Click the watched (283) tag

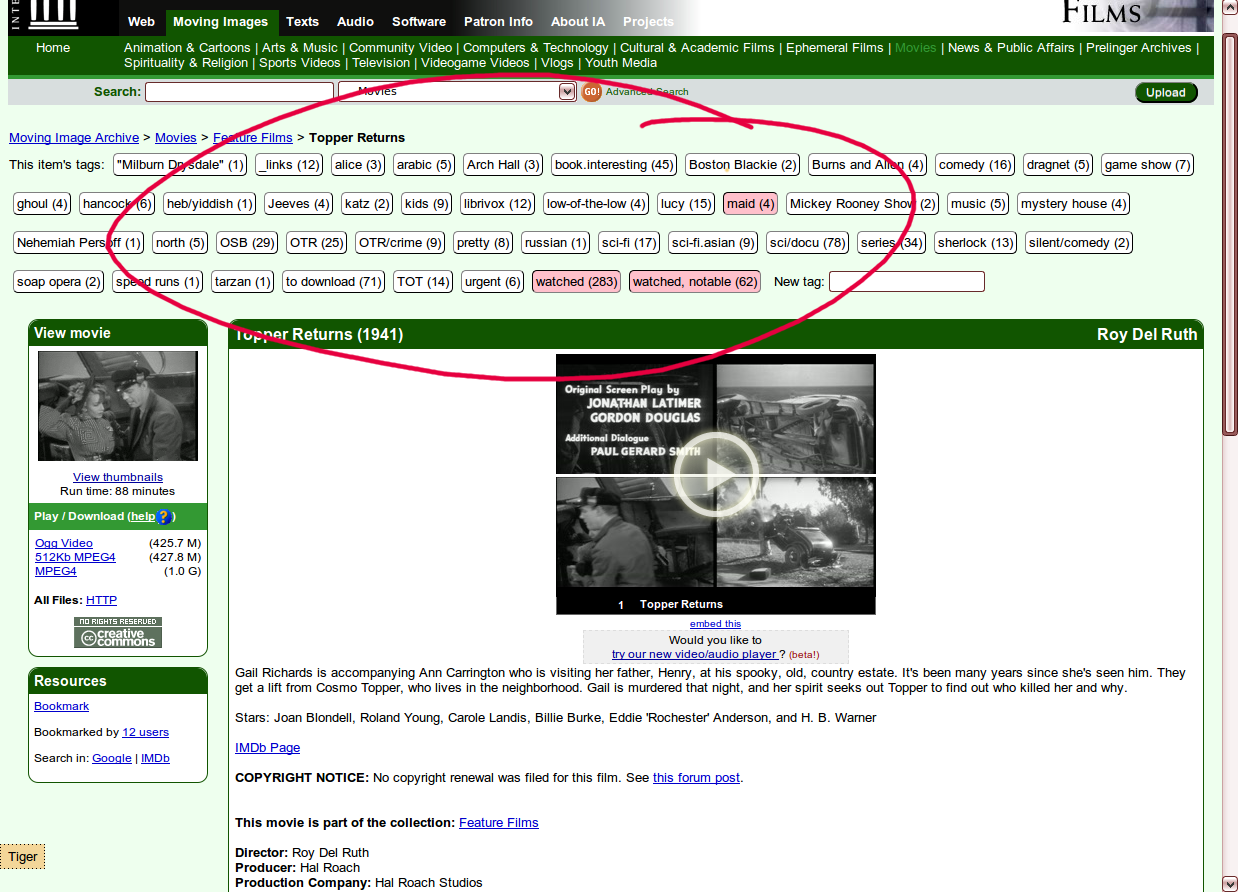click(x=576, y=282)
